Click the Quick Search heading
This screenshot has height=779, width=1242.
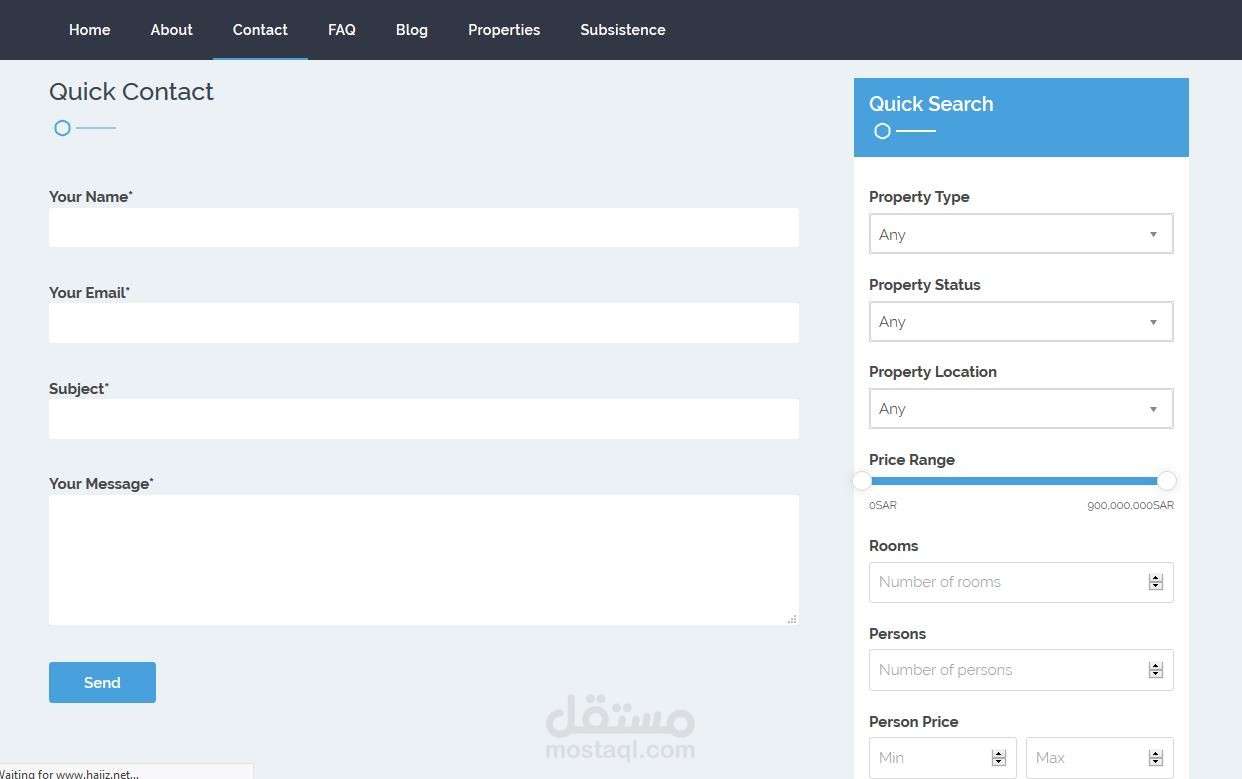tap(931, 104)
